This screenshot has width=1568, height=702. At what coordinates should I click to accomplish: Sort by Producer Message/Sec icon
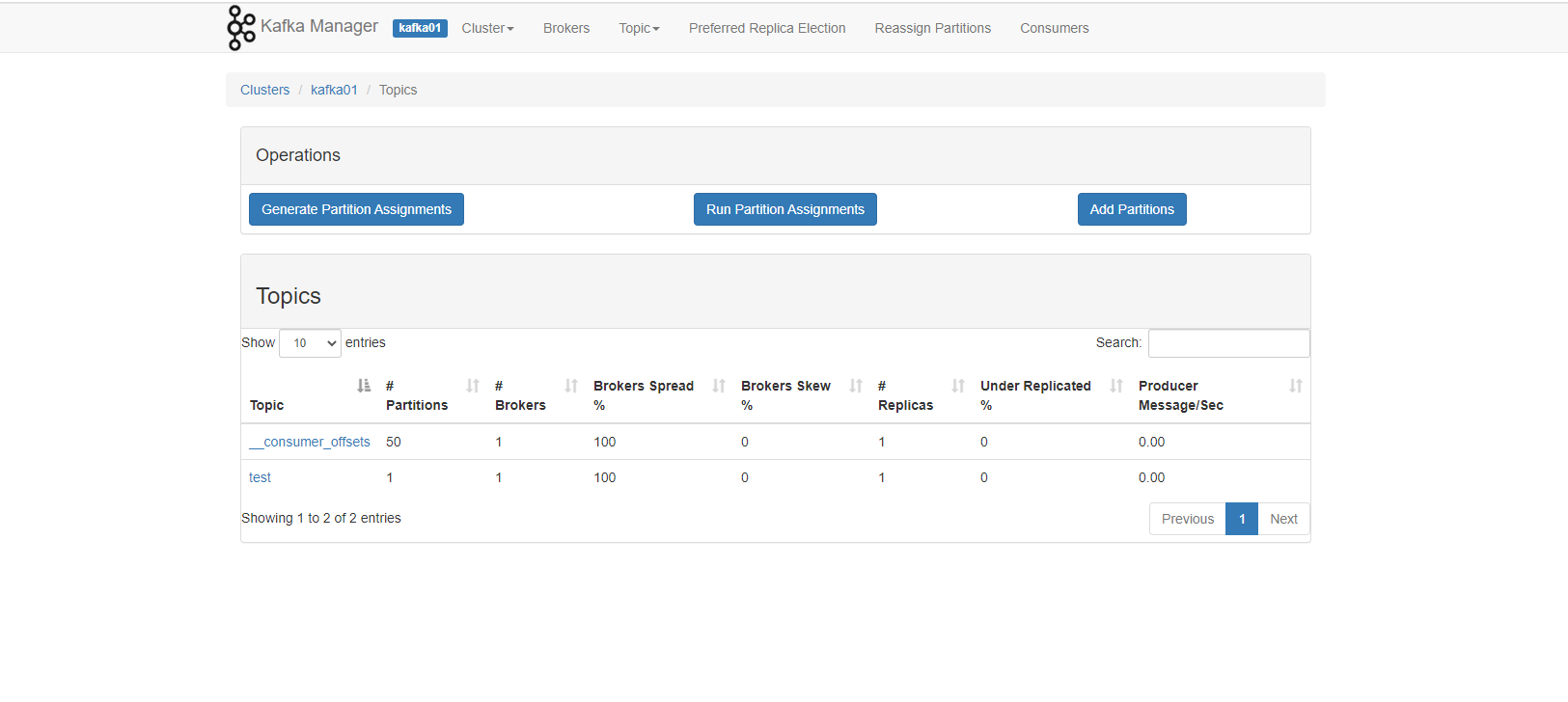(1296, 386)
